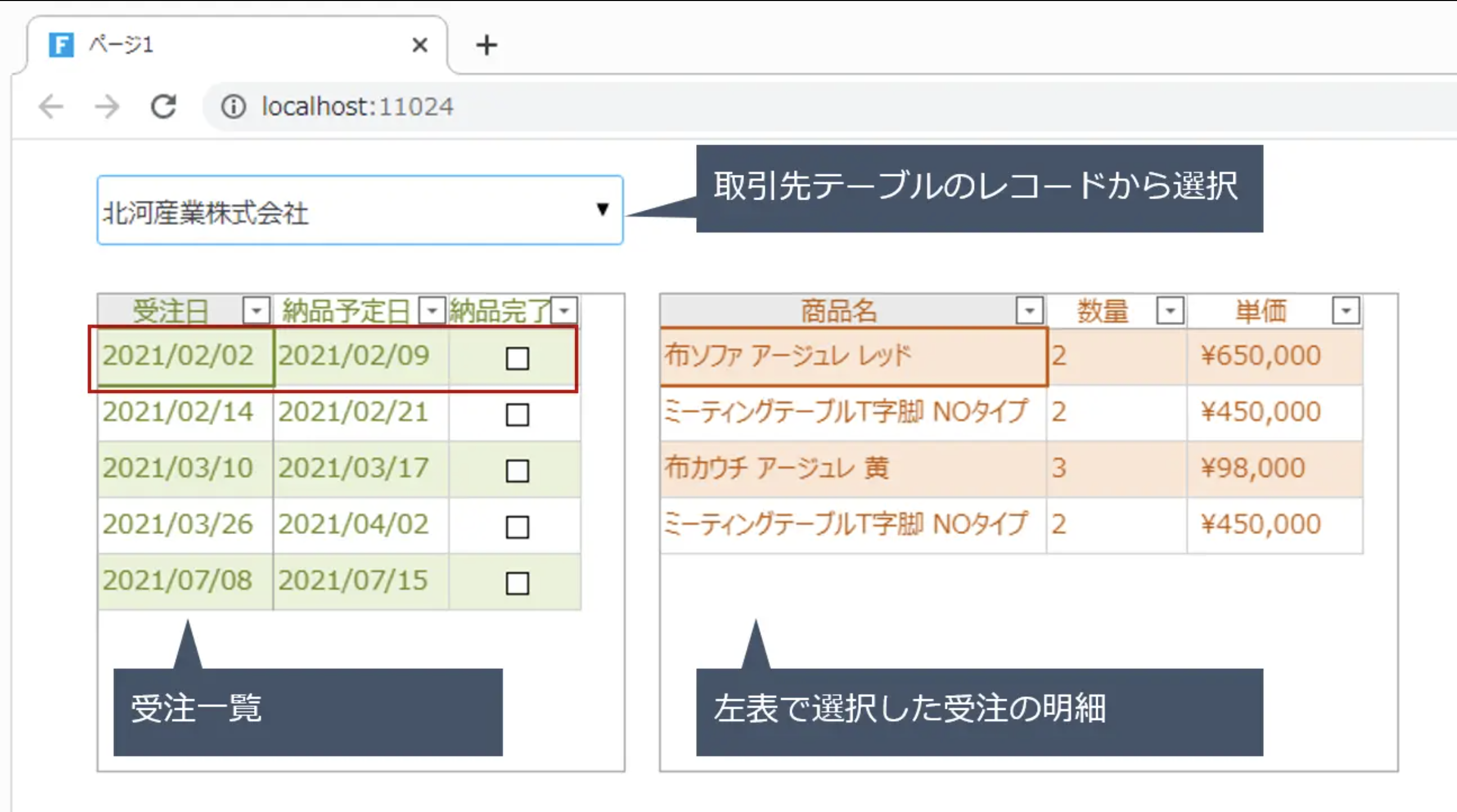Check 納品完了 for the 2021/07/08 order
This screenshot has height=812, width=1457.
click(517, 582)
